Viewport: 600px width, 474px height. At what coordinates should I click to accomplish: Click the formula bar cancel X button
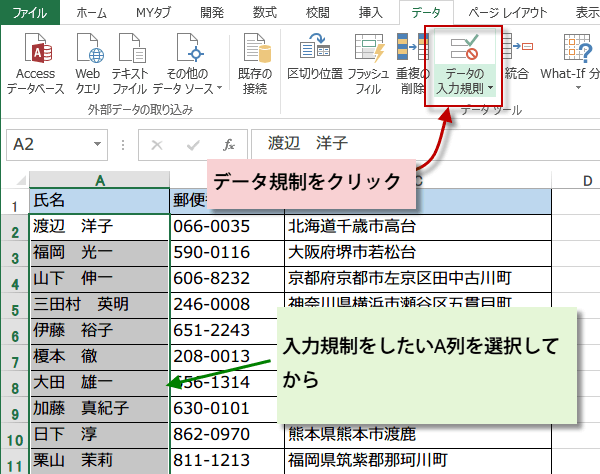(x=156, y=145)
